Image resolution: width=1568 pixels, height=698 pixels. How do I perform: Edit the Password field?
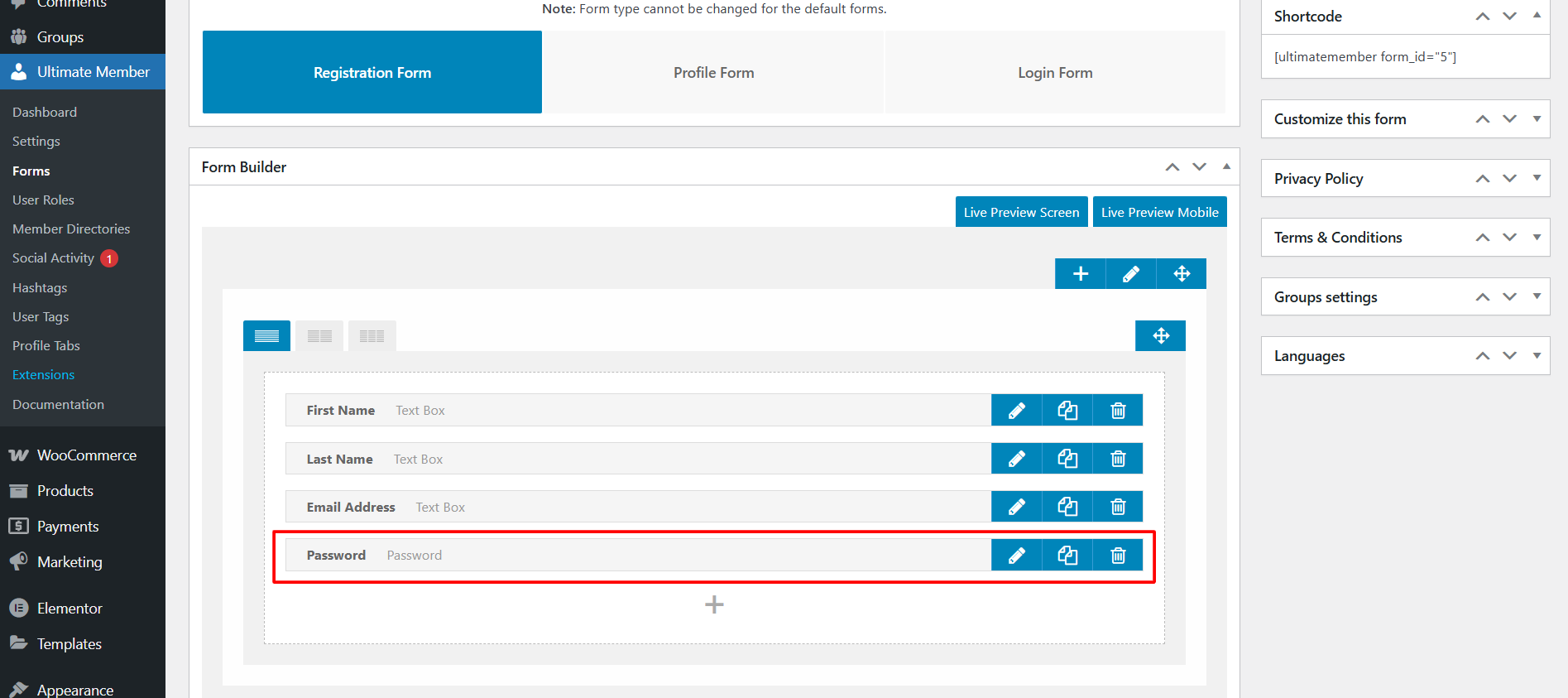point(1016,556)
